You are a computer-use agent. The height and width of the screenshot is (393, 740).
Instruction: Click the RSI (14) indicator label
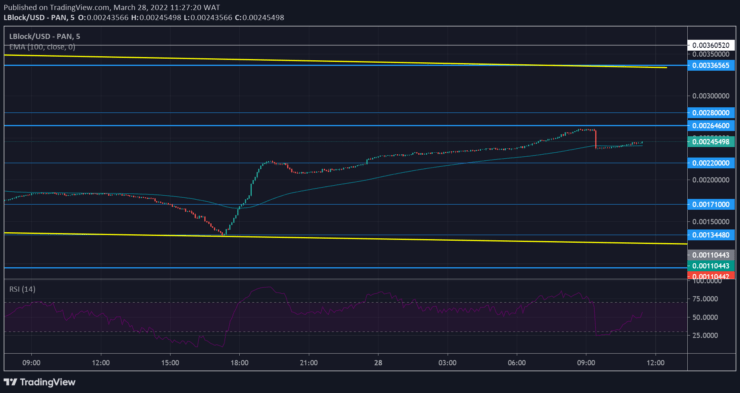tap(22, 289)
